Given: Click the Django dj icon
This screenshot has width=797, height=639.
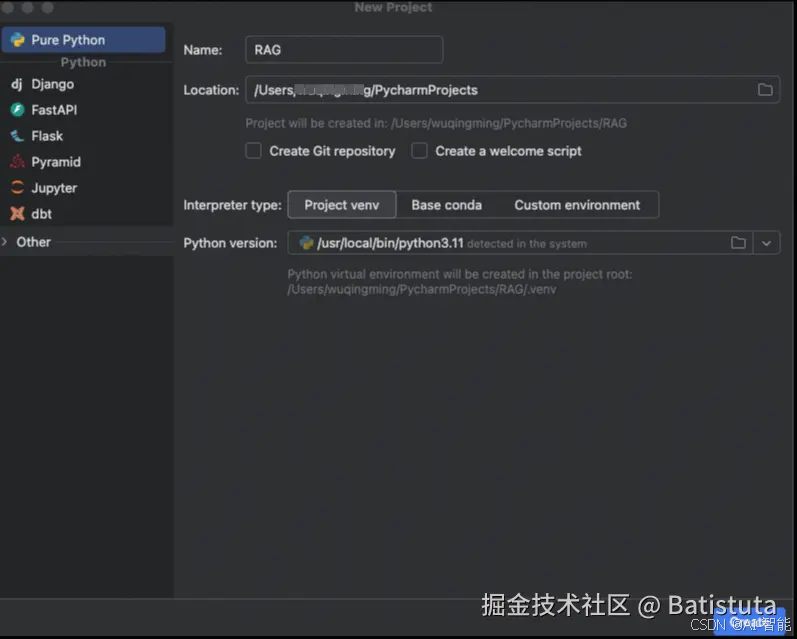Looking at the screenshot, I should 17,84.
